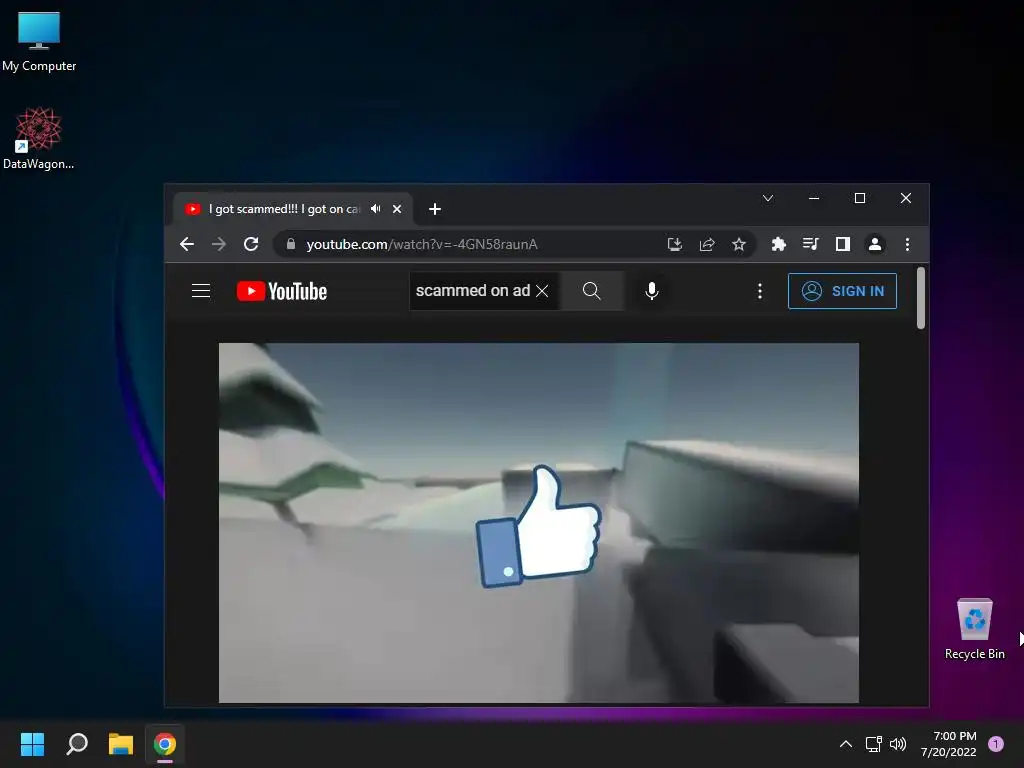Image resolution: width=1024 pixels, height=768 pixels.
Task: Go back to previous page in Chrome
Action: (187, 244)
